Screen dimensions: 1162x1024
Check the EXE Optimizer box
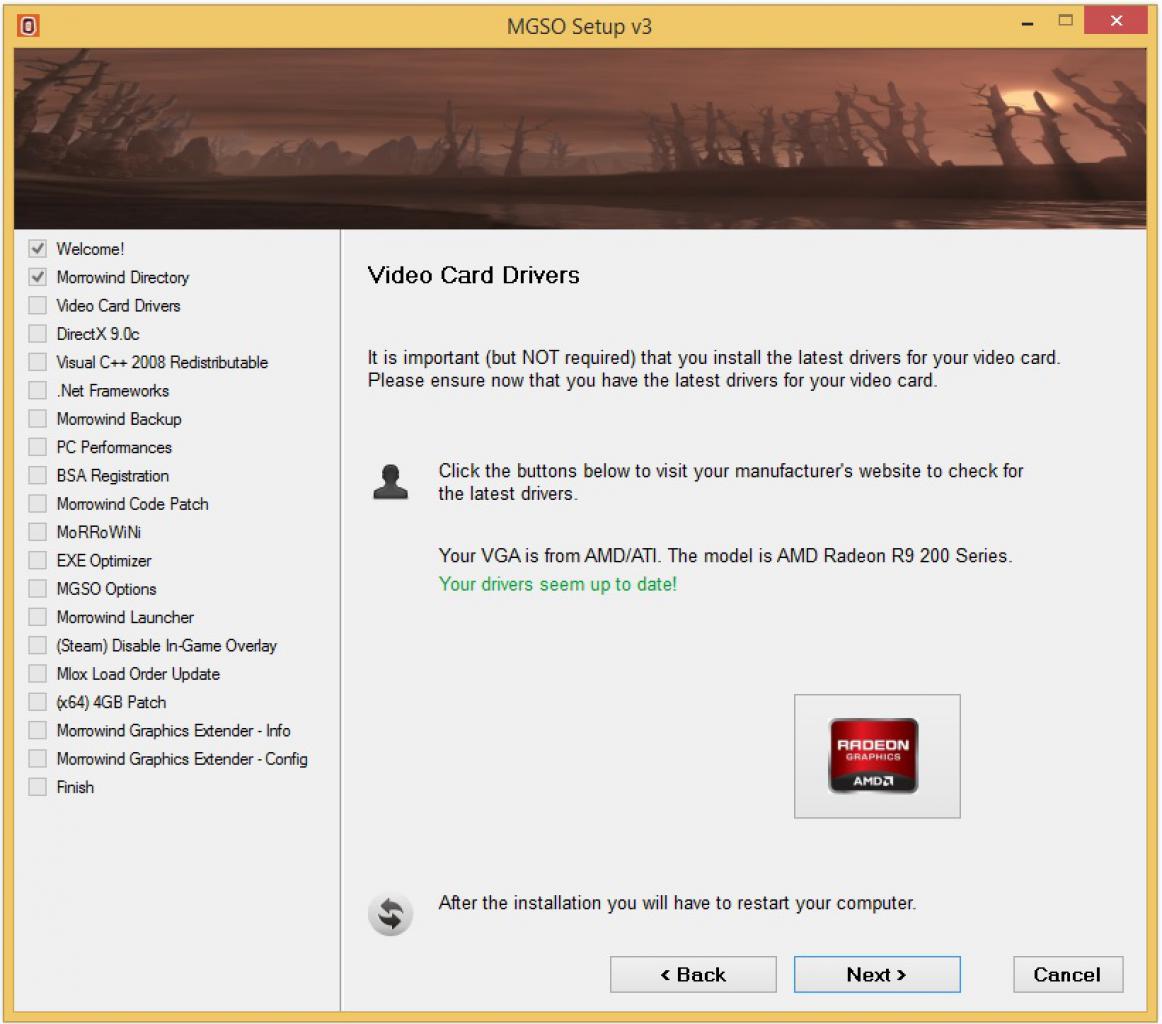pos(37,560)
